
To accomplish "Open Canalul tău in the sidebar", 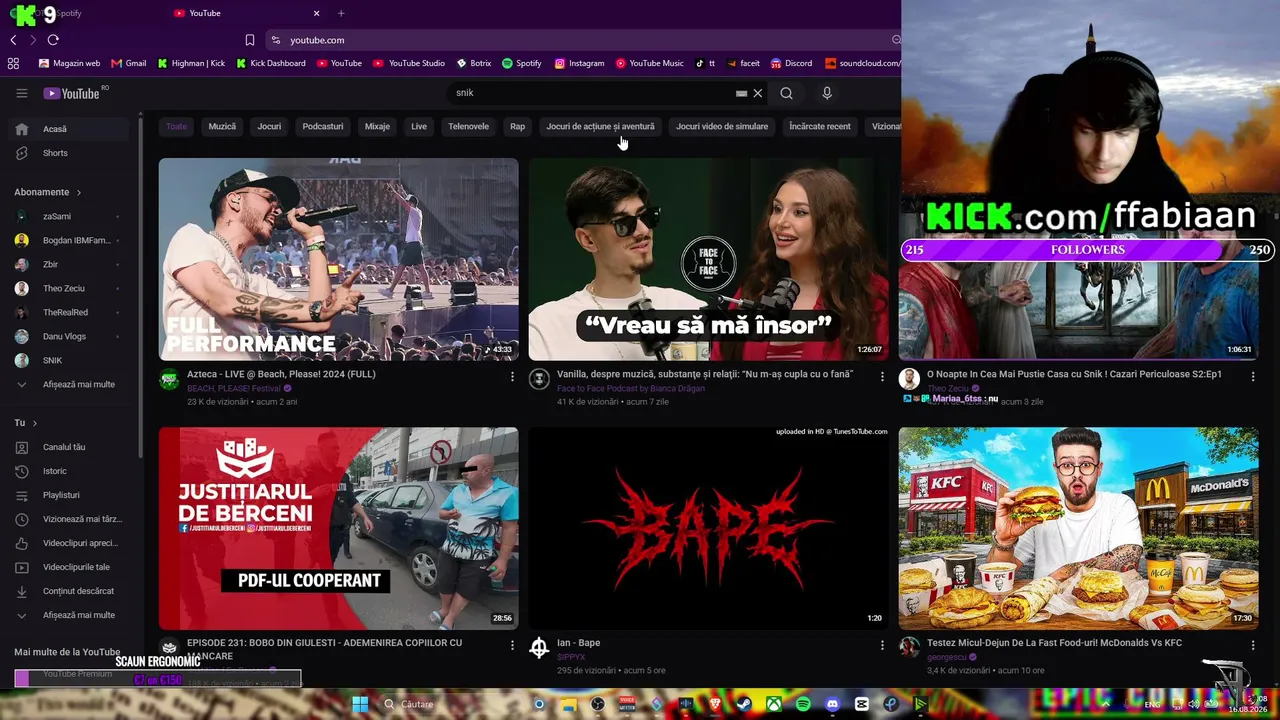I will [x=71, y=447].
